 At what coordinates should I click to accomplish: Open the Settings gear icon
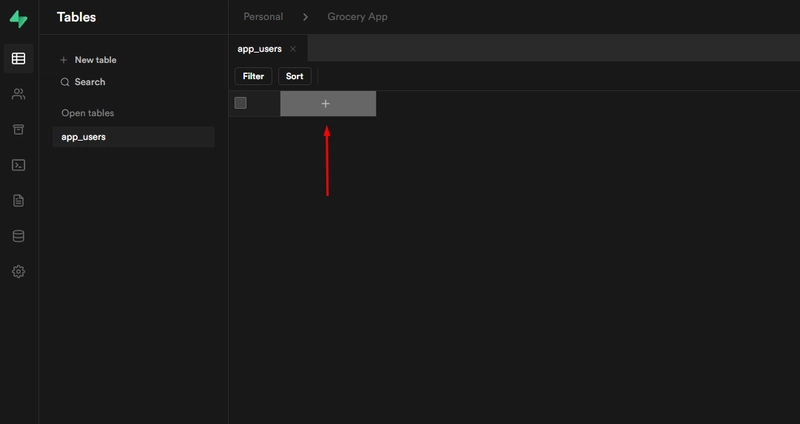(18, 271)
